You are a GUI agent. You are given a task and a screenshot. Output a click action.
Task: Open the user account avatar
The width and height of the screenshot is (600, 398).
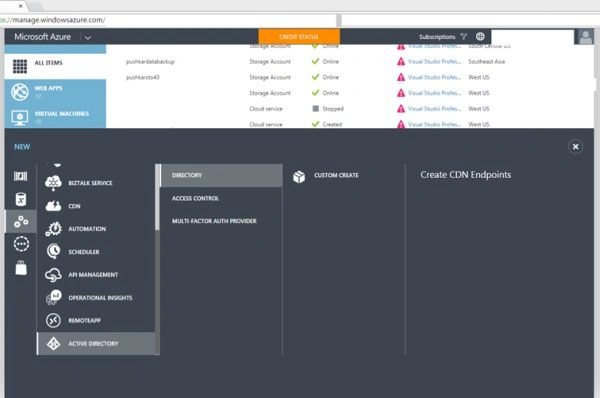(x=585, y=37)
